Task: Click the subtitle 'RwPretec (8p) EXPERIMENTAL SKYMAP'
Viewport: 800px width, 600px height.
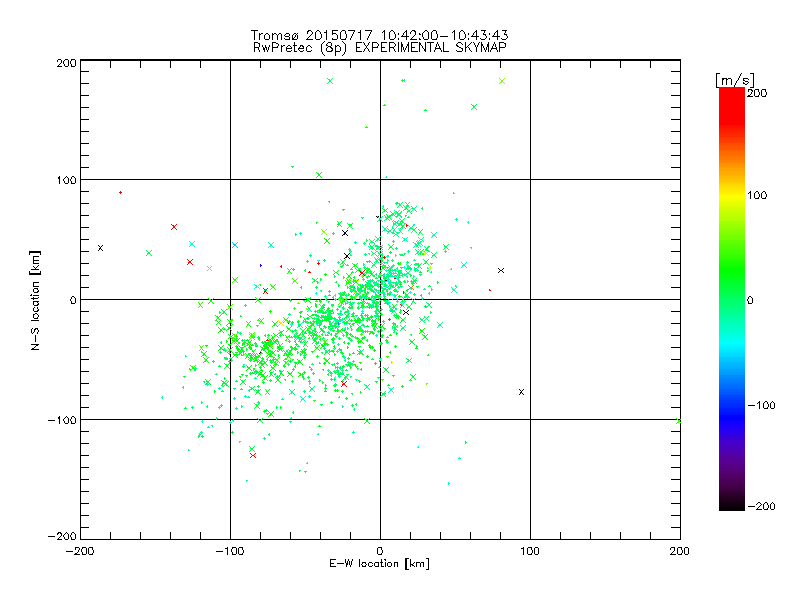Action: point(380,48)
